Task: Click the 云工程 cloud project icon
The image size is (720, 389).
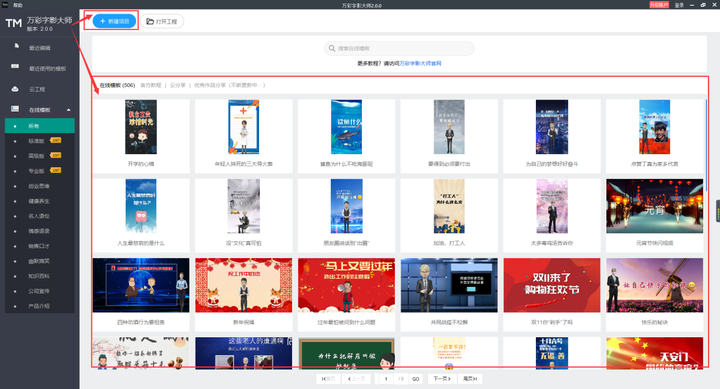Action: click(x=15, y=89)
